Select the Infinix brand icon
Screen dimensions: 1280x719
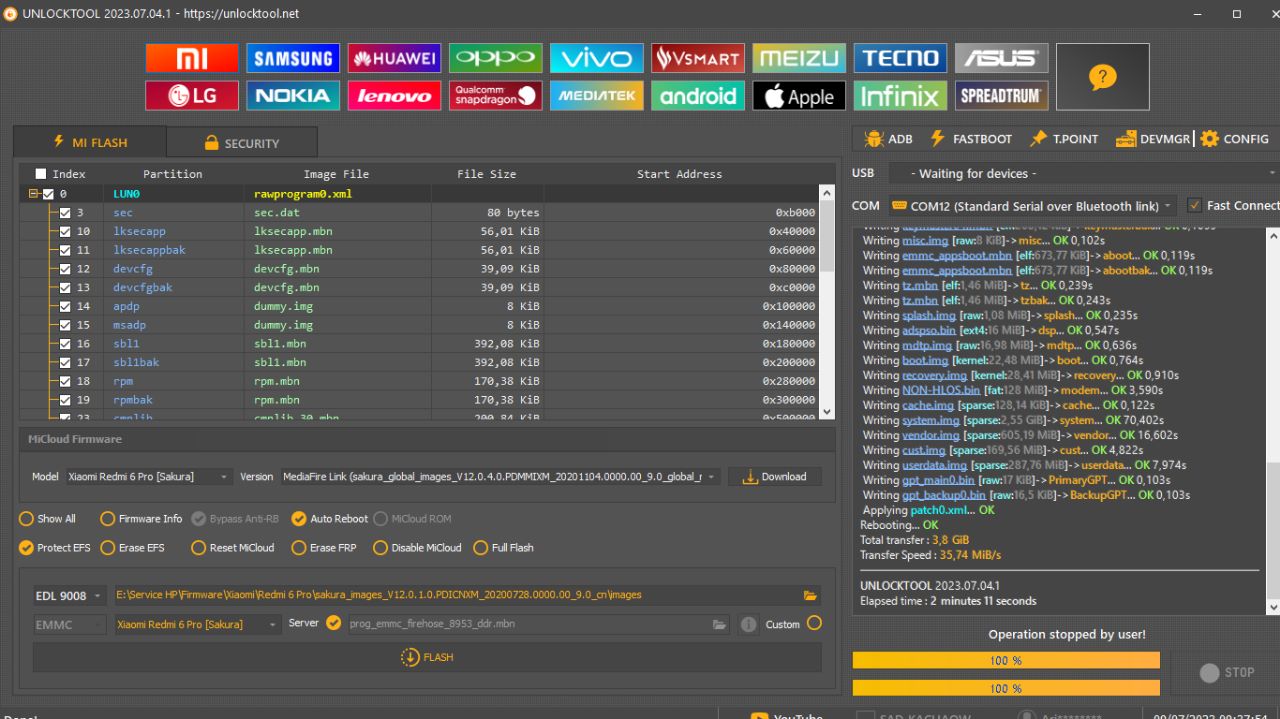point(900,96)
